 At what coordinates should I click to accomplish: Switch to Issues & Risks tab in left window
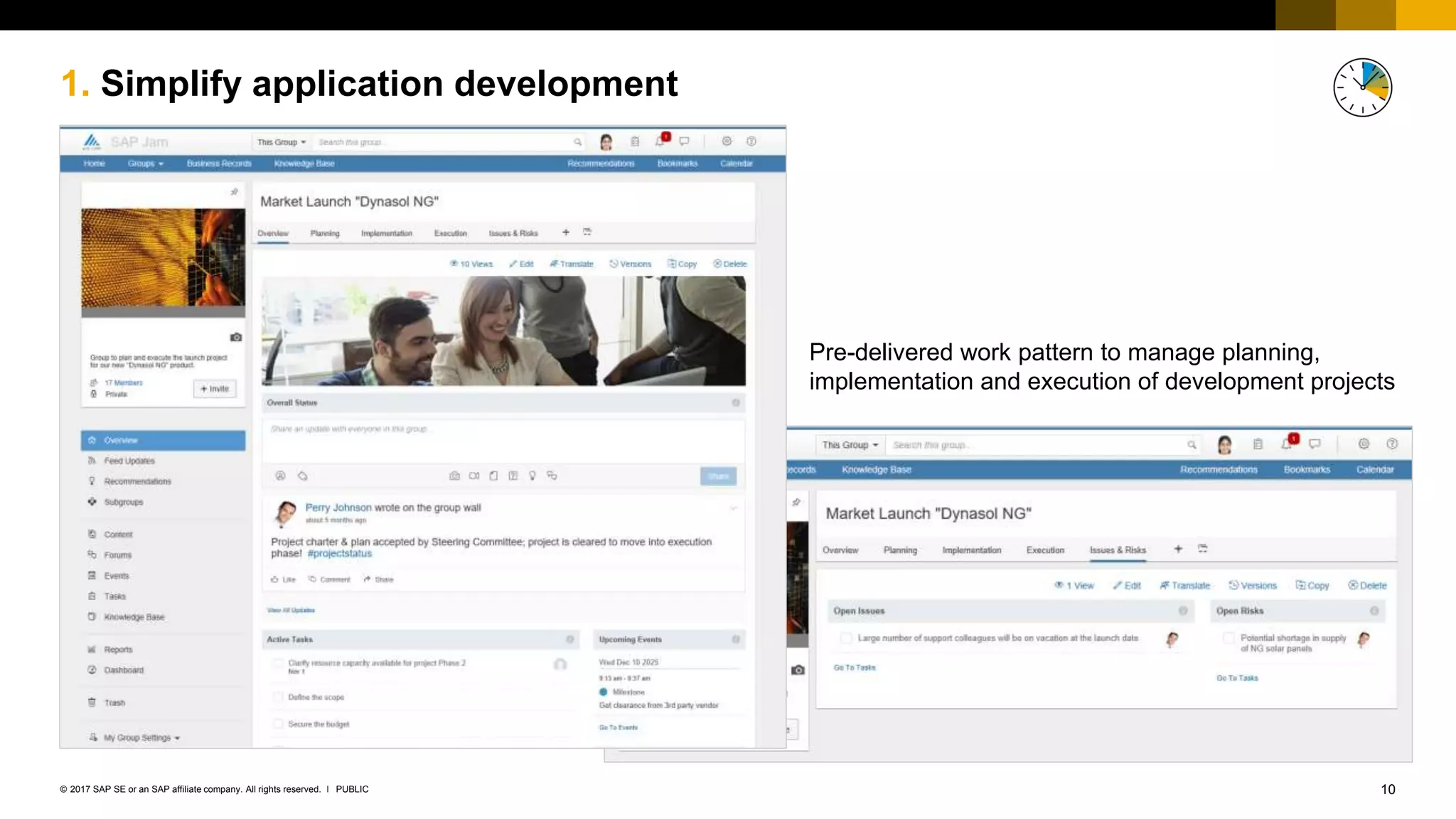pos(513,233)
